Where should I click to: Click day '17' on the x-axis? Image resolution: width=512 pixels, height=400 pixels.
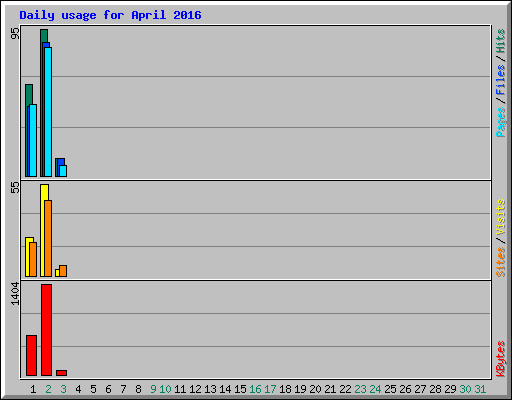point(270,389)
